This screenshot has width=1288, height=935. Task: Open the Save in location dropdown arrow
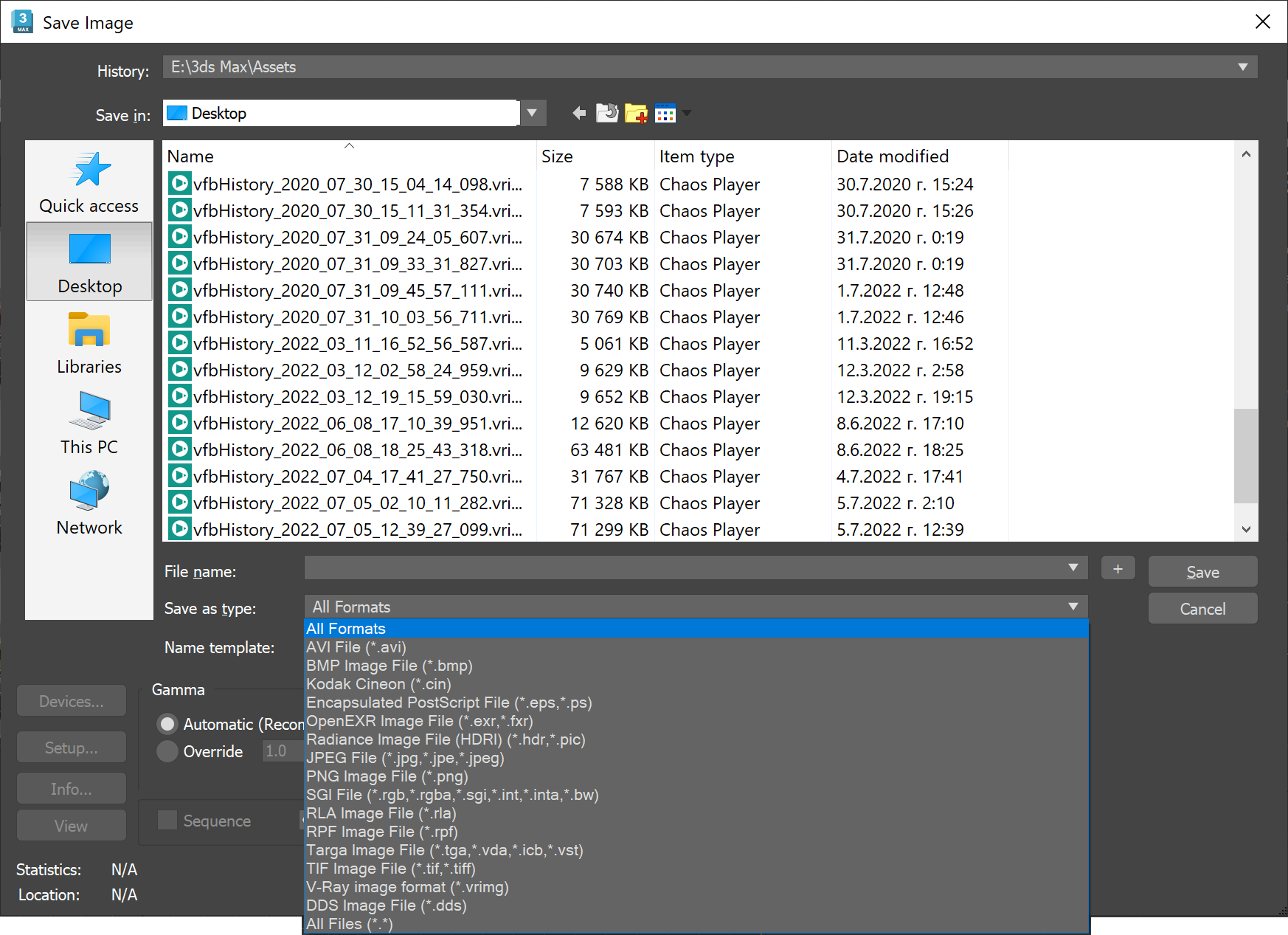pyautogui.click(x=532, y=113)
